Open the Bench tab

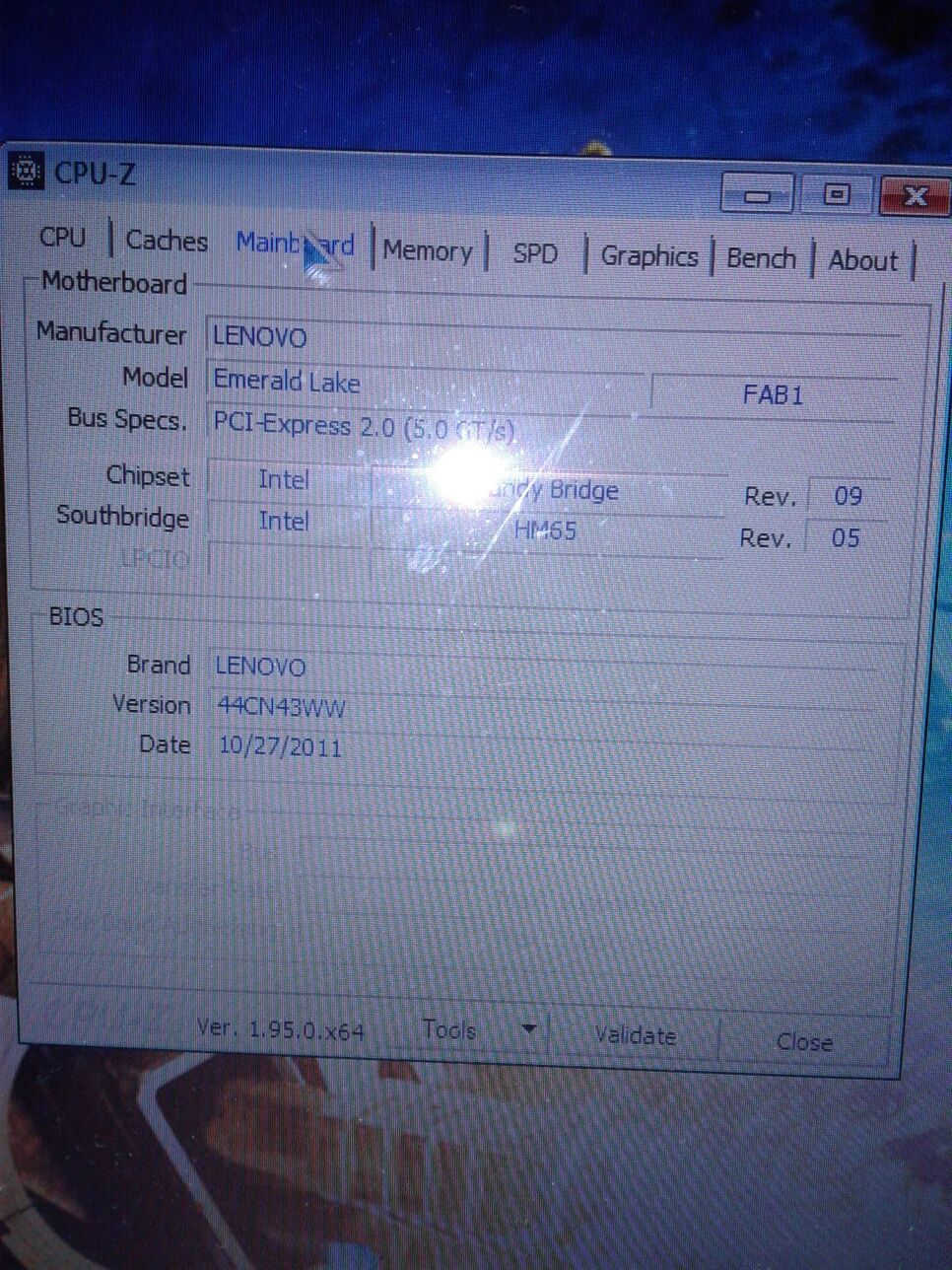[x=761, y=258]
